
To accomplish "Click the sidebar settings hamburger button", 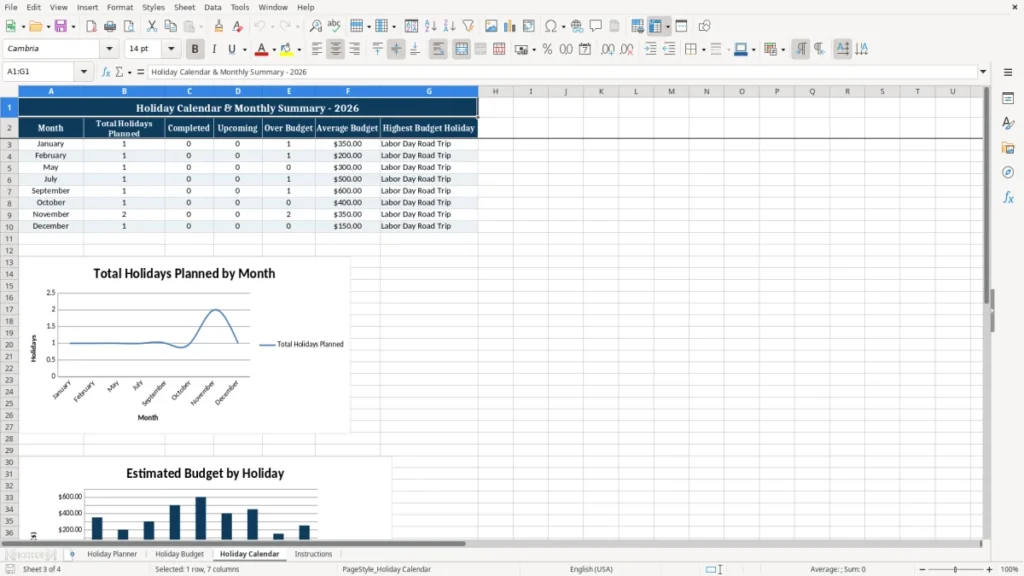I will [x=1008, y=72].
